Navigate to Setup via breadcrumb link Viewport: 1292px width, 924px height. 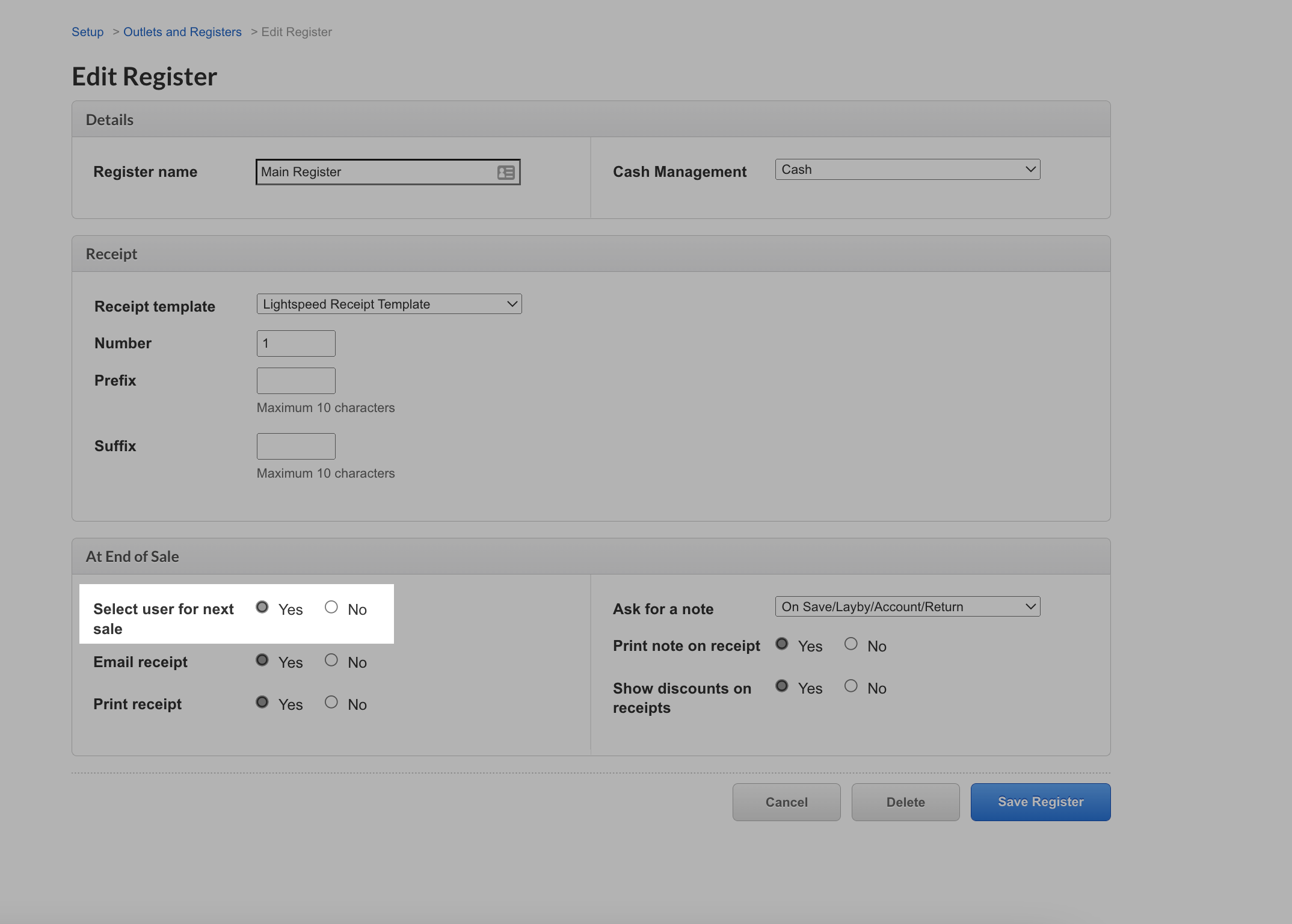[x=87, y=31]
